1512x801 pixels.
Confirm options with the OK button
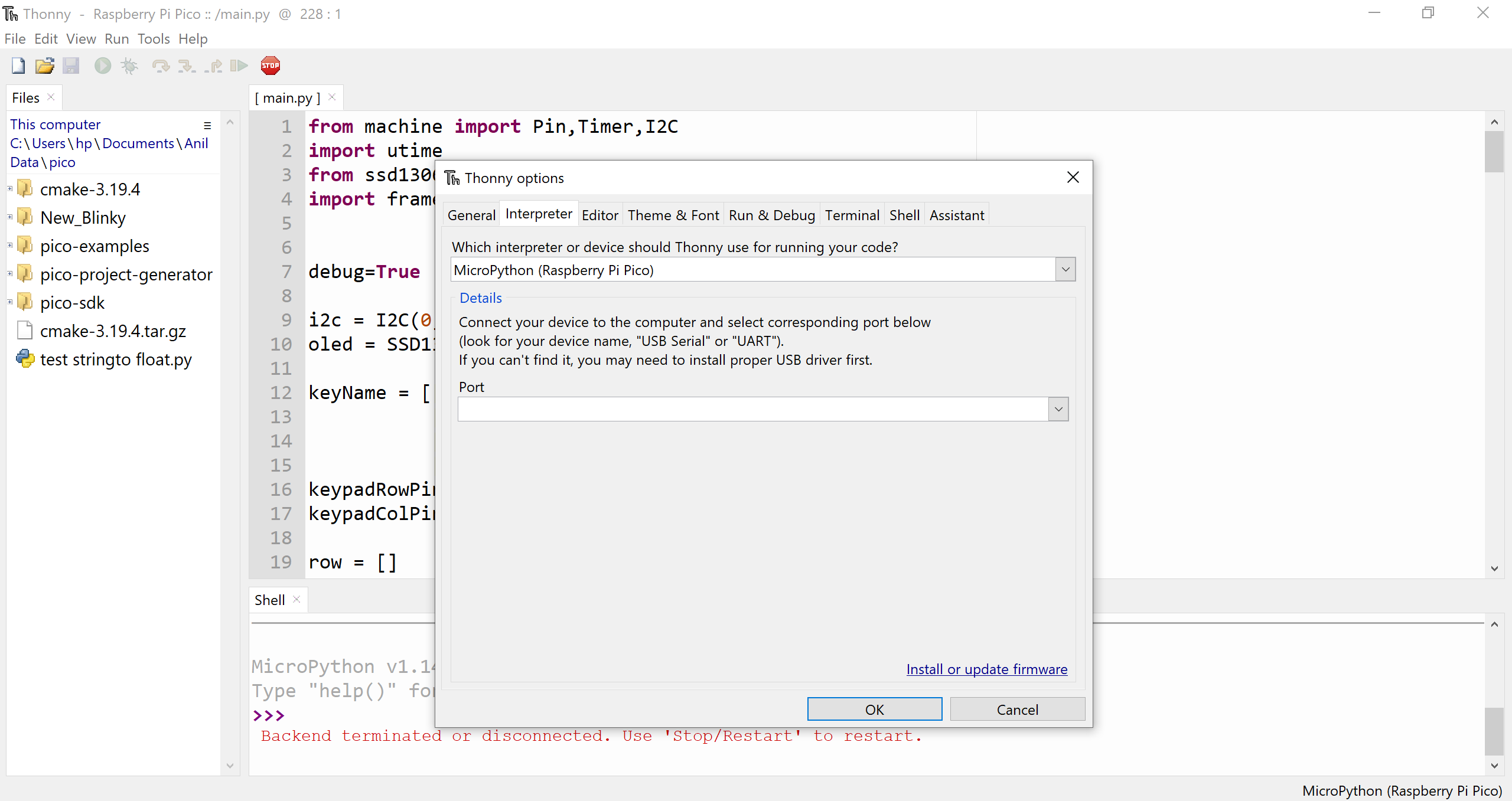[875, 709]
